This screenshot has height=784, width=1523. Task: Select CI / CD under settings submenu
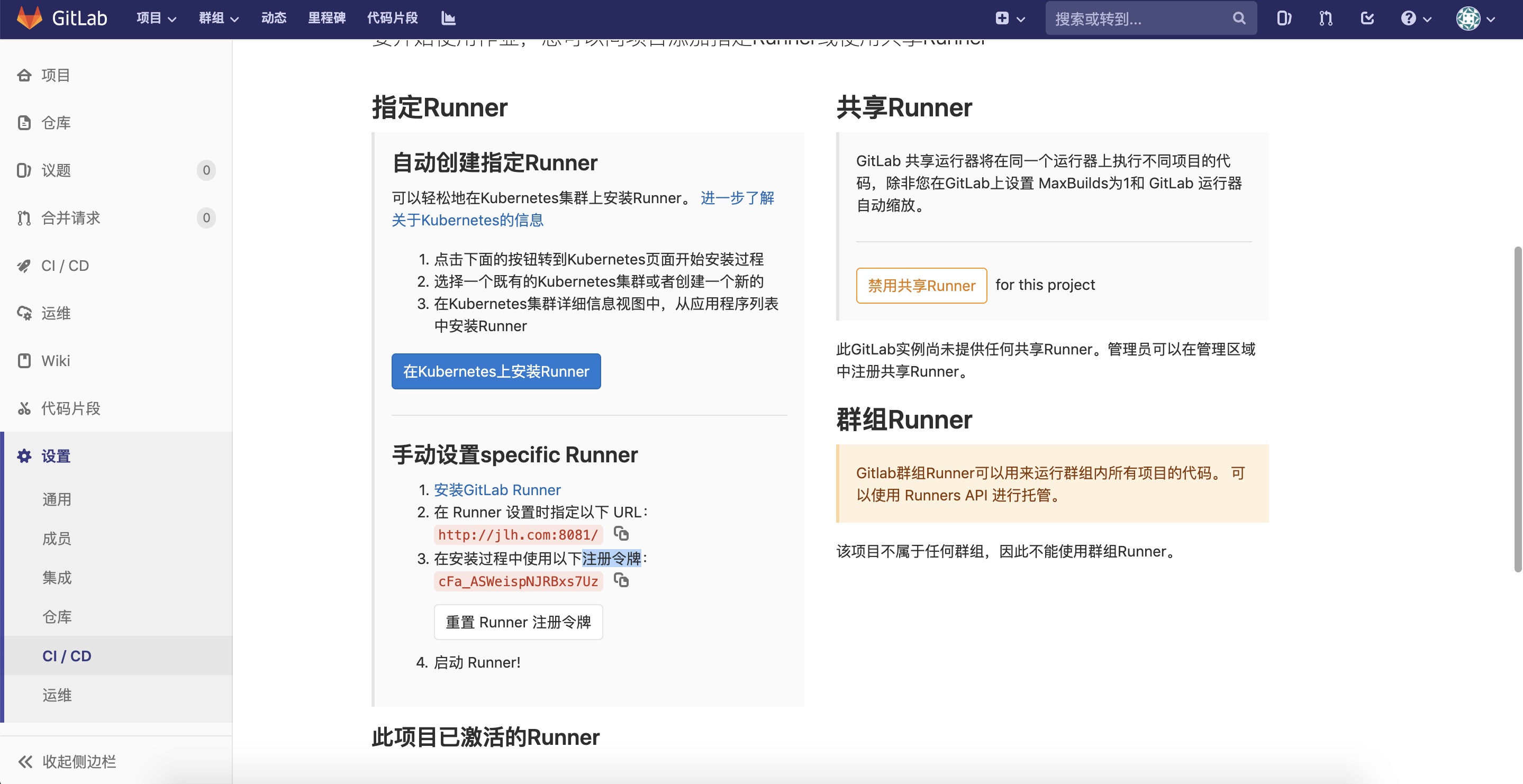click(67, 655)
